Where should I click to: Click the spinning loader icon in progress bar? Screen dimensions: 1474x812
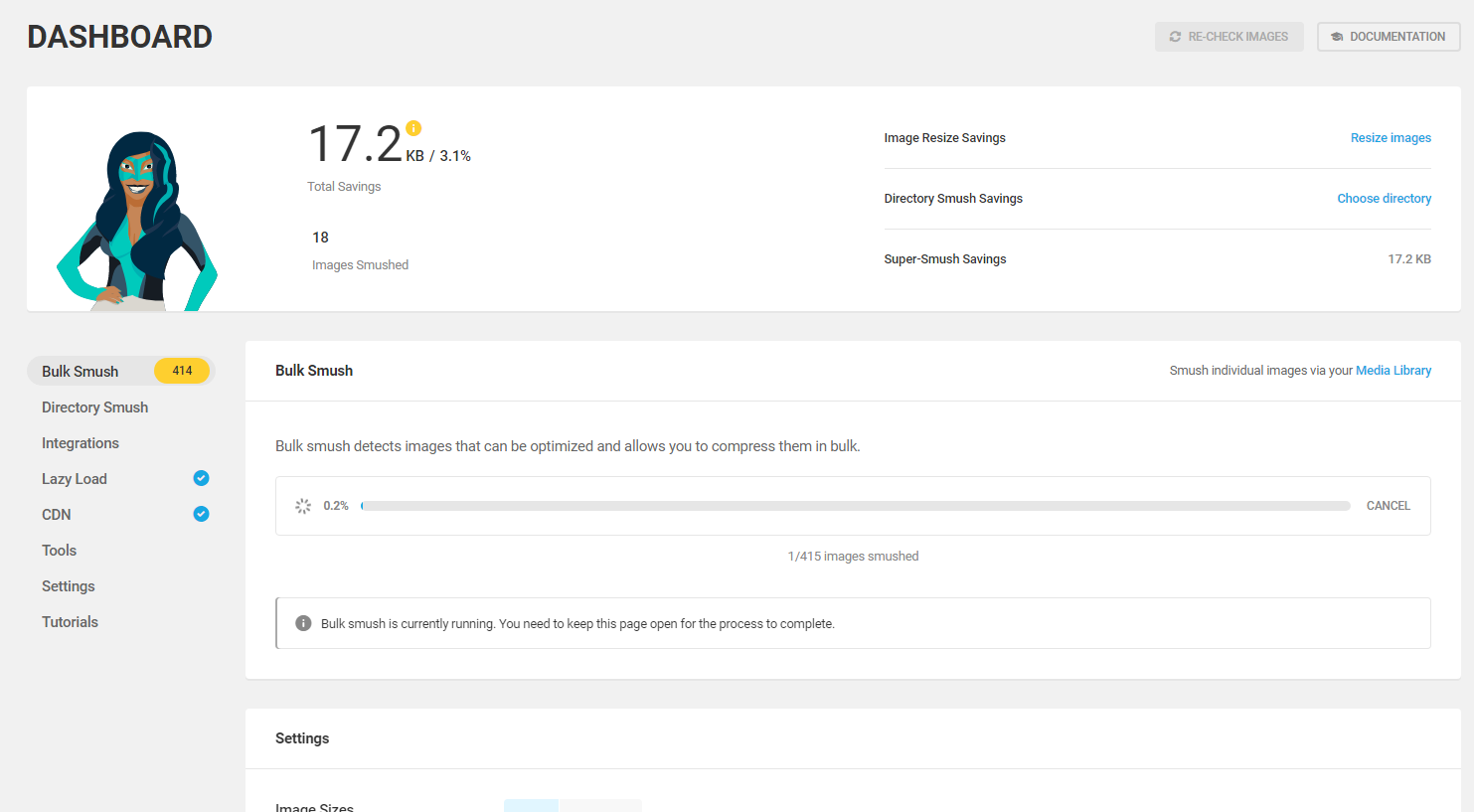pyautogui.click(x=303, y=506)
